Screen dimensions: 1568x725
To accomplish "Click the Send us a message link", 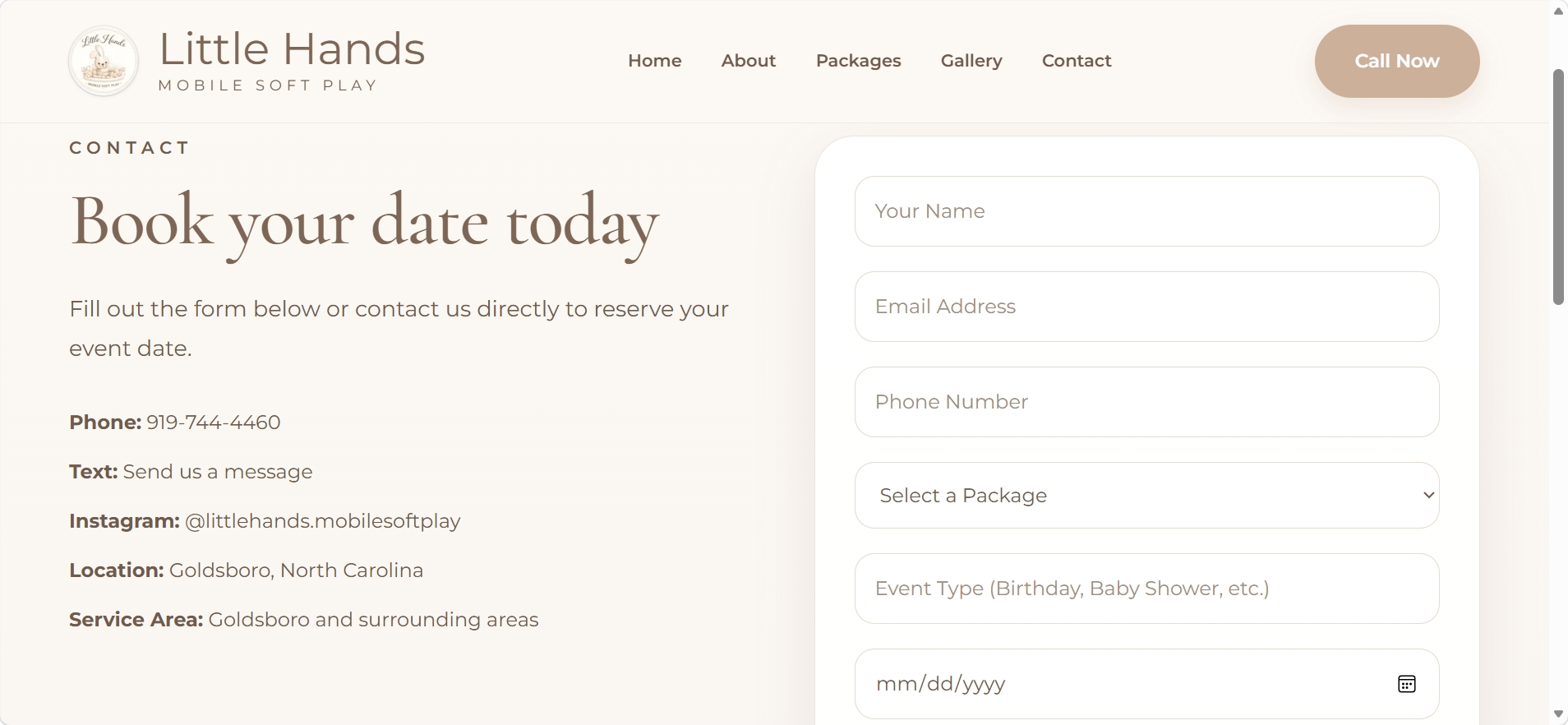I will coord(218,472).
